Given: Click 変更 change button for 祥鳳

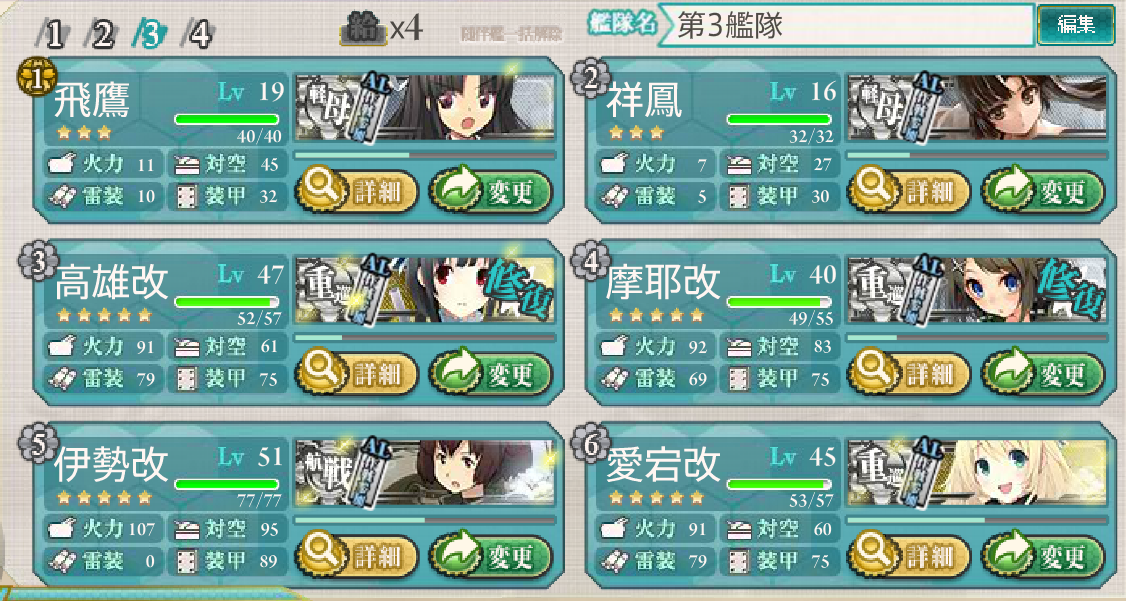Looking at the screenshot, I should (1043, 192).
